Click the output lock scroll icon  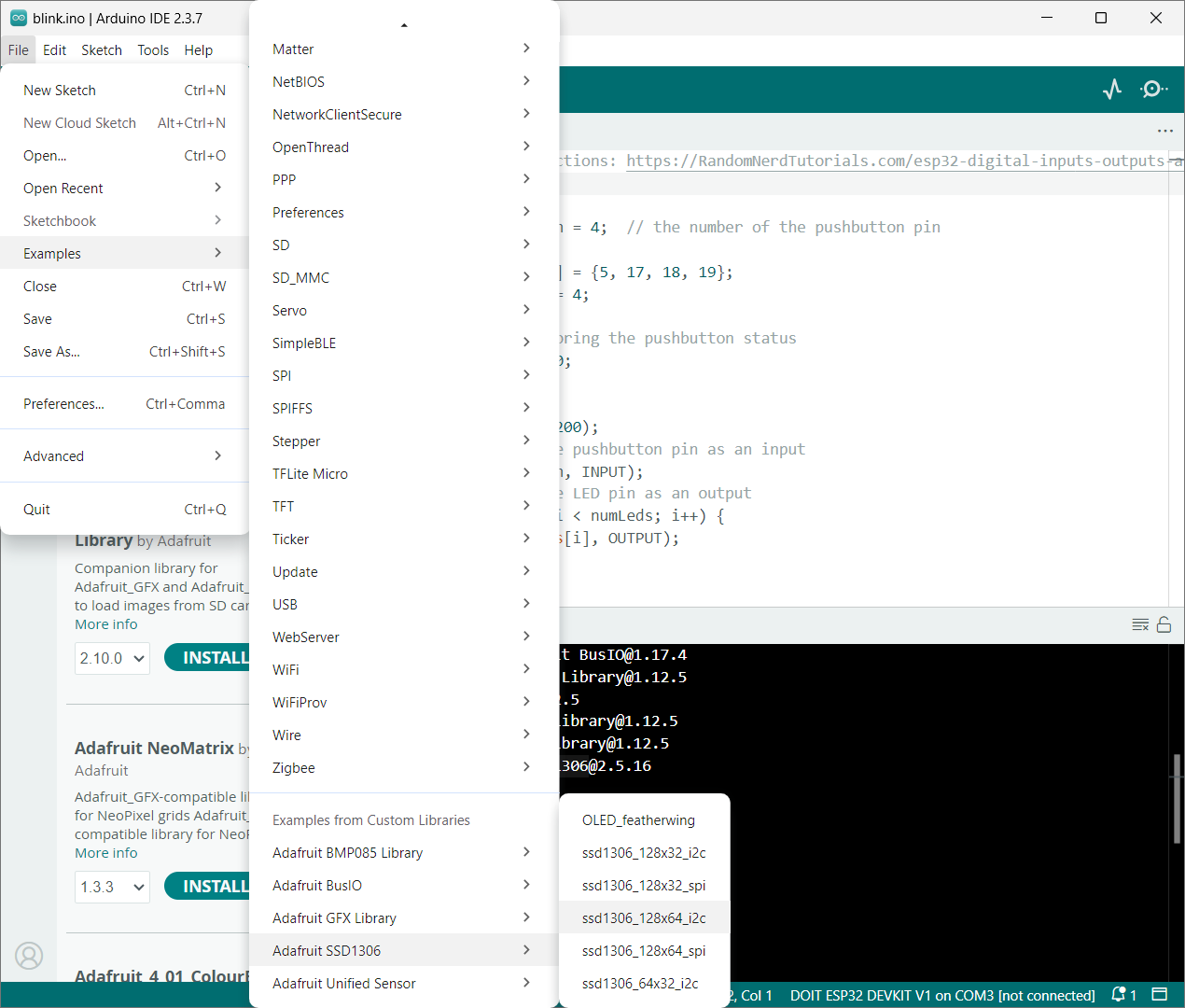click(1164, 624)
